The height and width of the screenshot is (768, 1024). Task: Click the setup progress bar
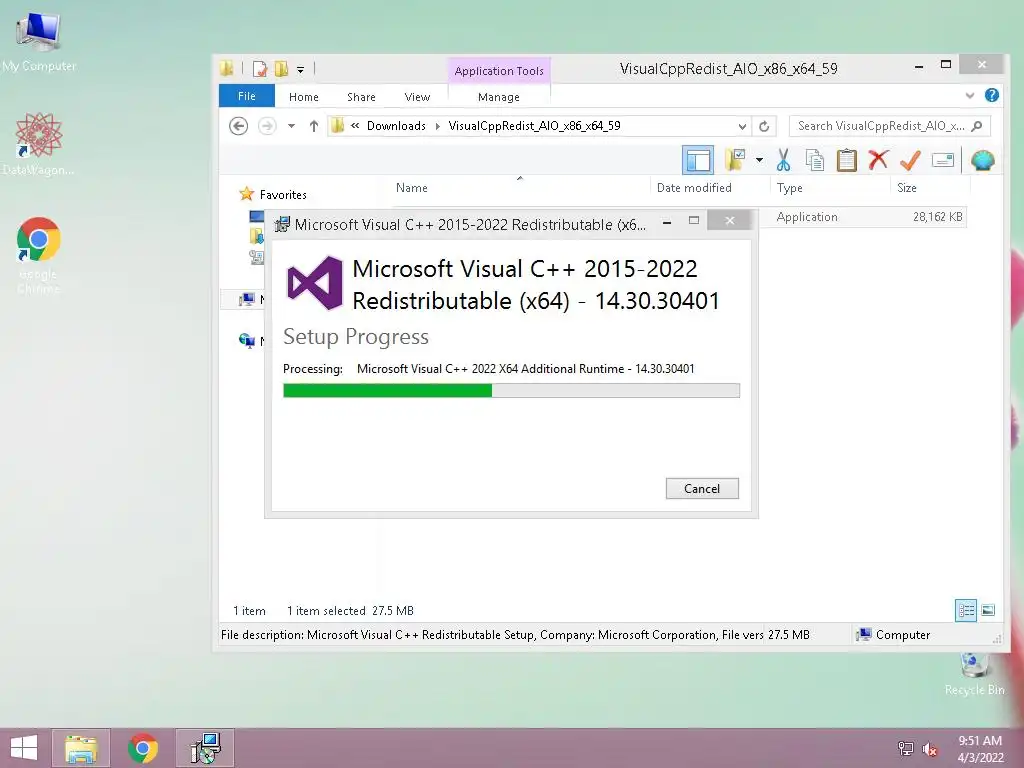511,391
